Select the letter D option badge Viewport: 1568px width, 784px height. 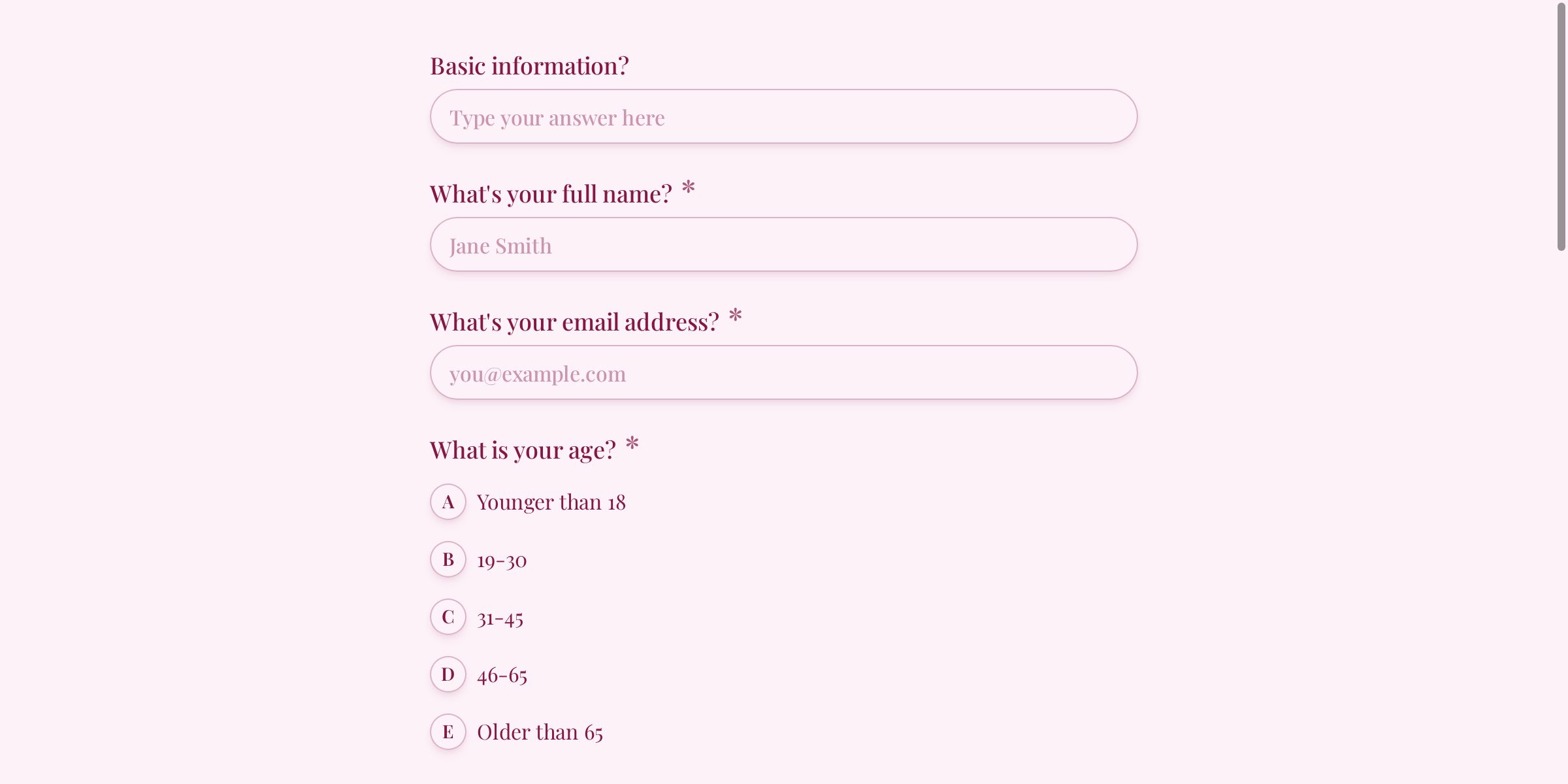click(x=448, y=674)
